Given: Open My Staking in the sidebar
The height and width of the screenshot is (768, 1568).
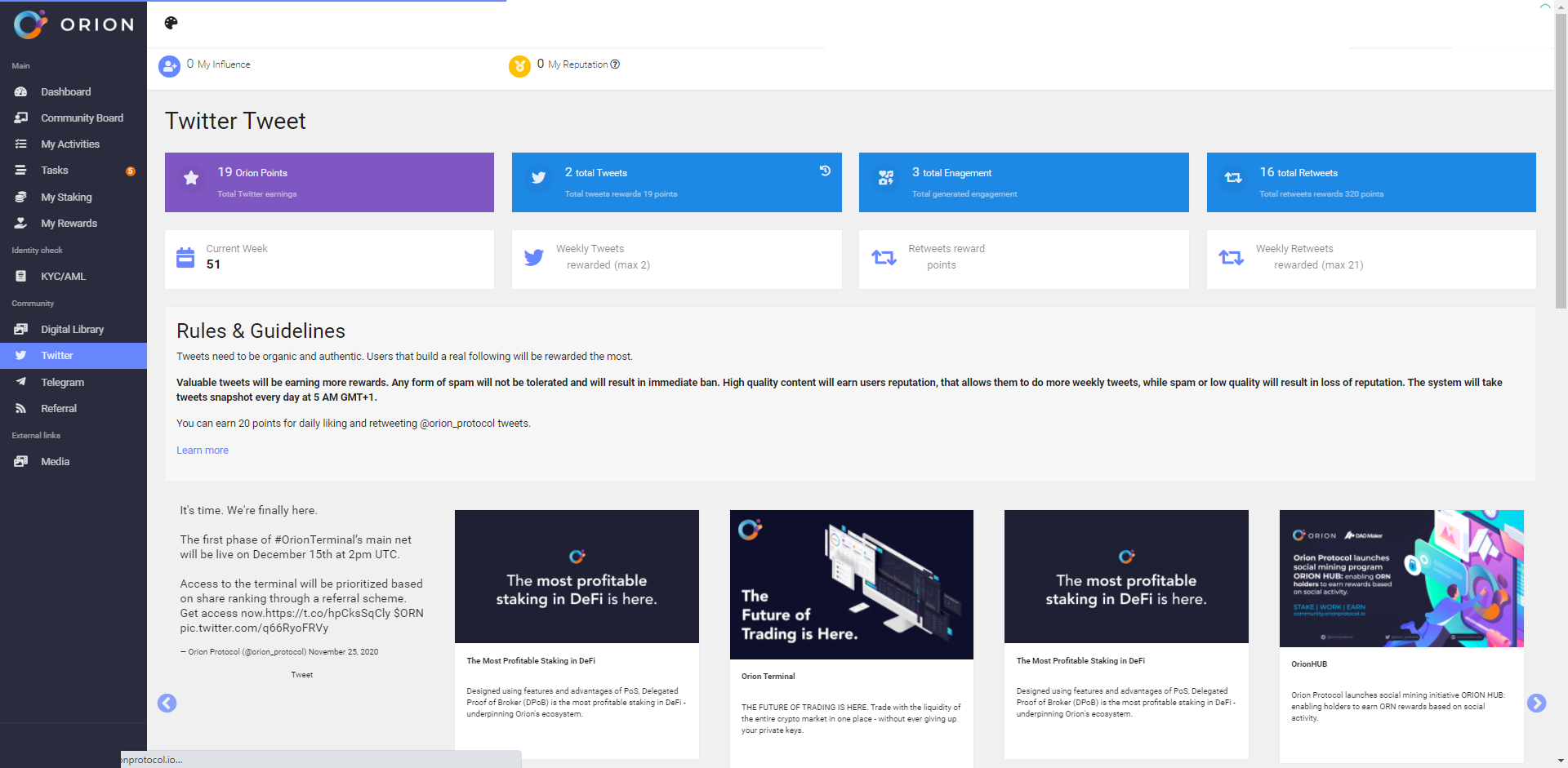Looking at the screenshot, I should tap(66, 198).
